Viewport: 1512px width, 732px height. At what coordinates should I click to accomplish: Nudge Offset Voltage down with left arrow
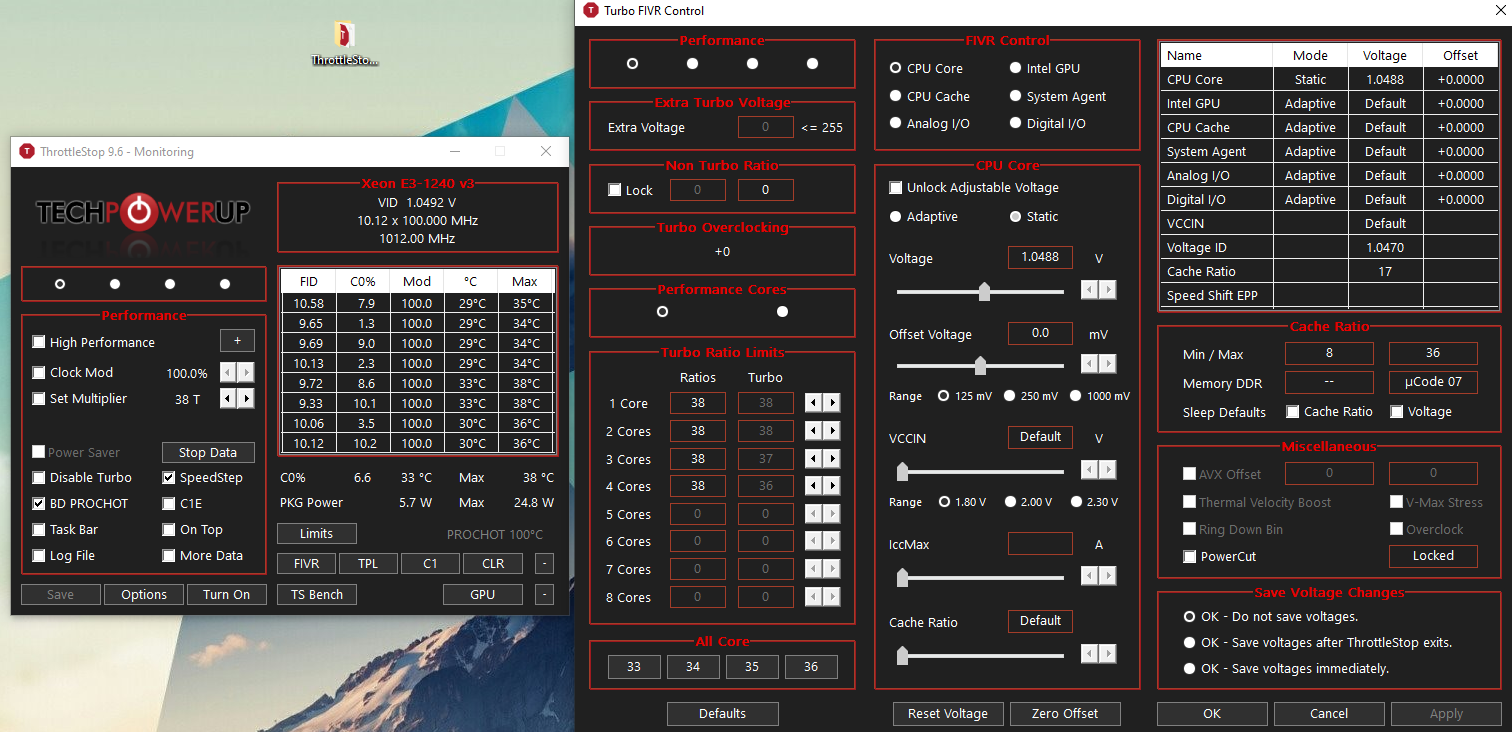tap(1089, 363)
